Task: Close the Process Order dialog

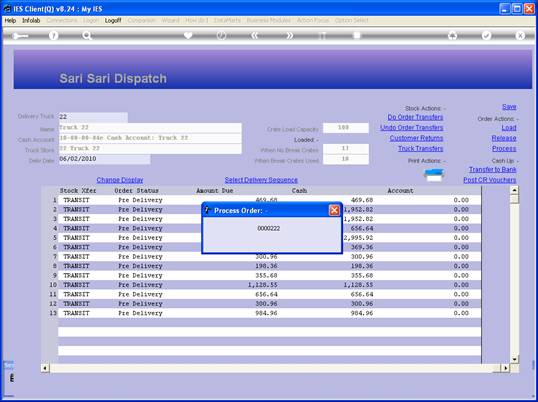Action: [334, 210]
